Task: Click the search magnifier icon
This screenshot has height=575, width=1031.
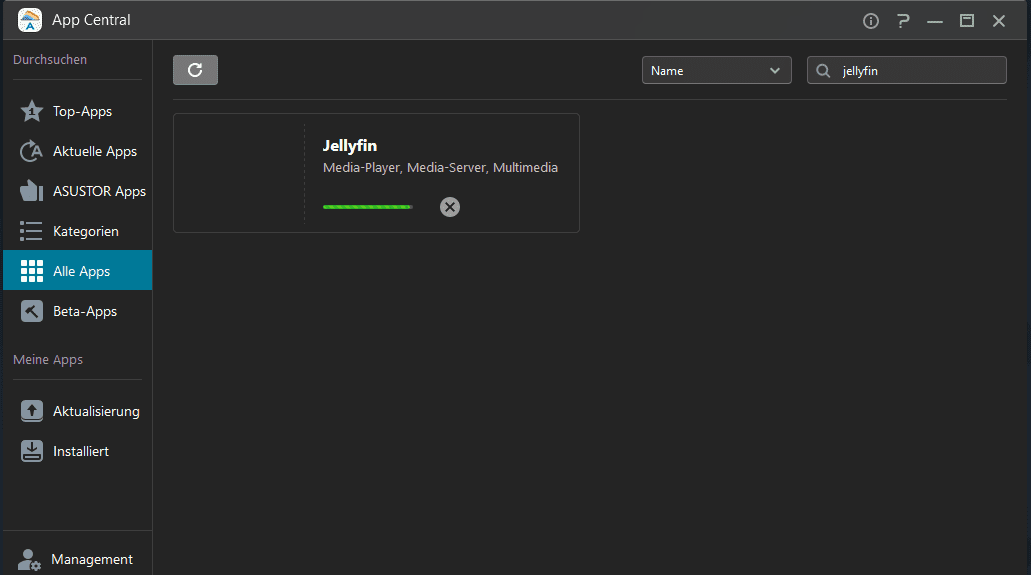Action: (x=824, y=70)
